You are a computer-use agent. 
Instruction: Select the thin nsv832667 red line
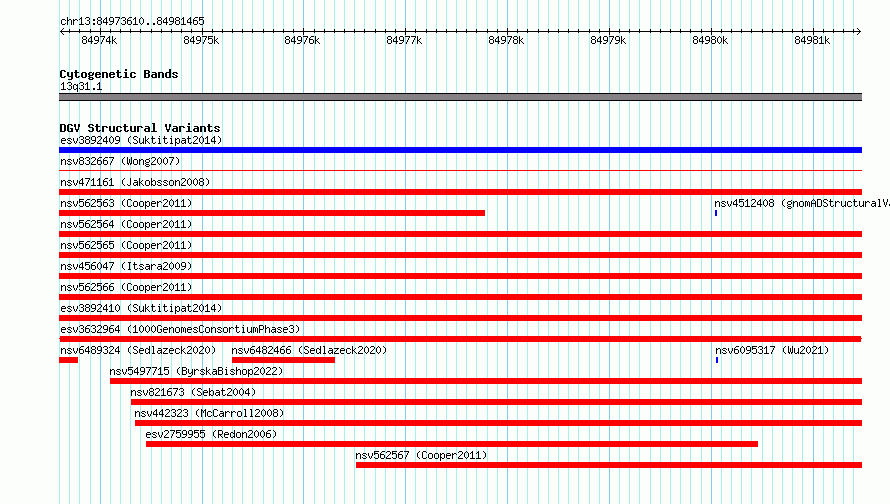[460, 170]
